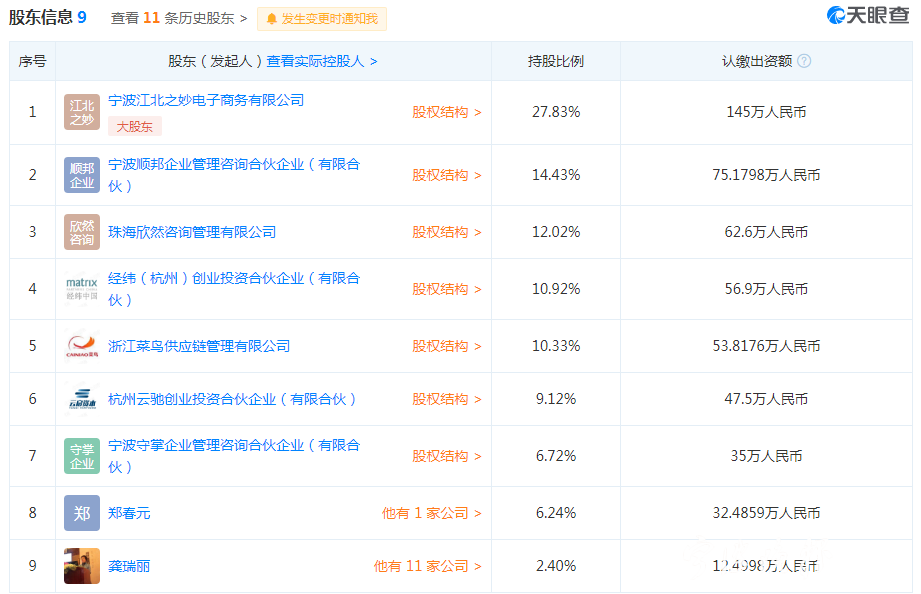
Task: Open 宁波顺邦企业管理咨询合伙企业 link
Action: pyautogui.click(x=234, y=175)
